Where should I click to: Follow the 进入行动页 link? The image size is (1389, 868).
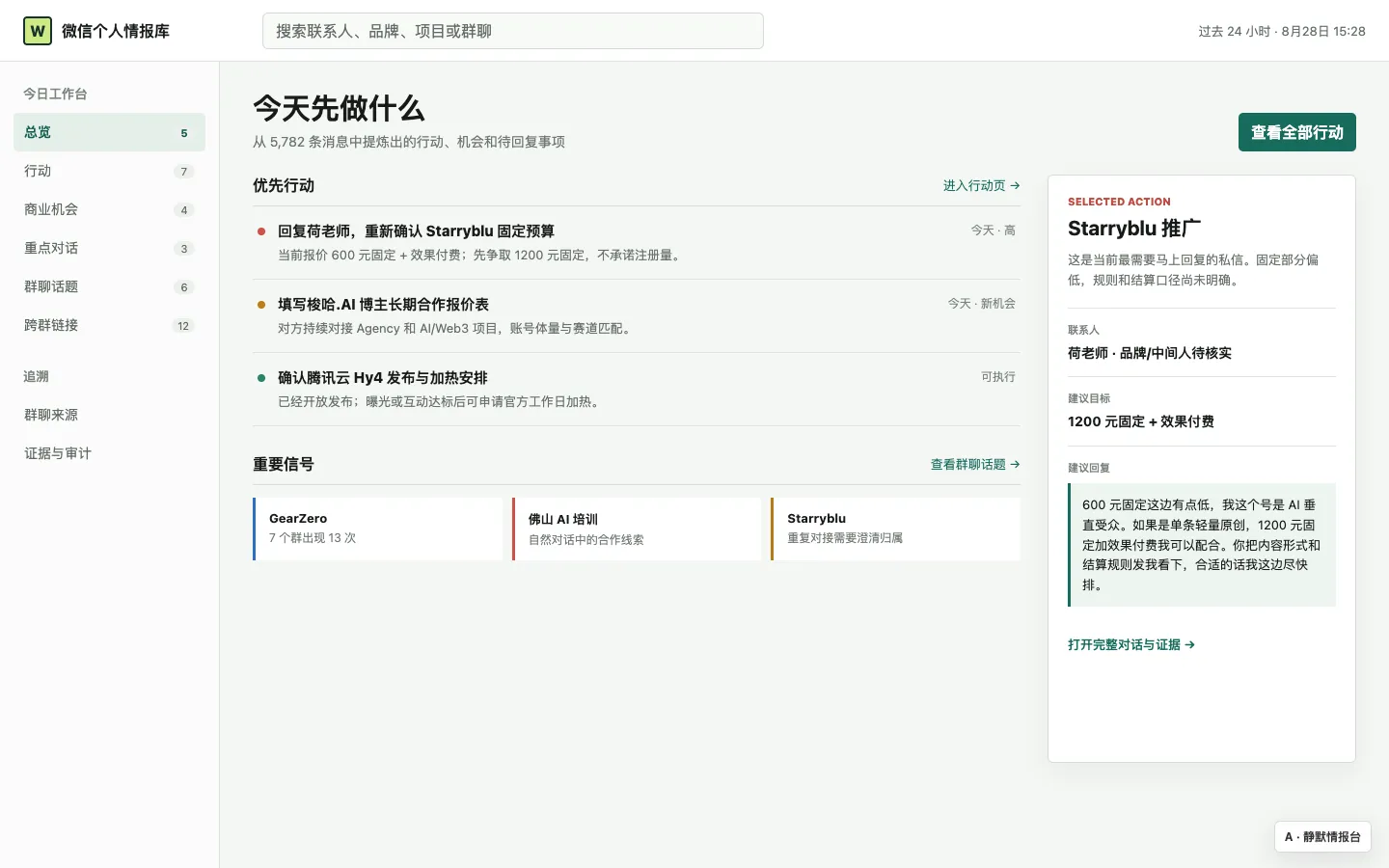point(981,185)
